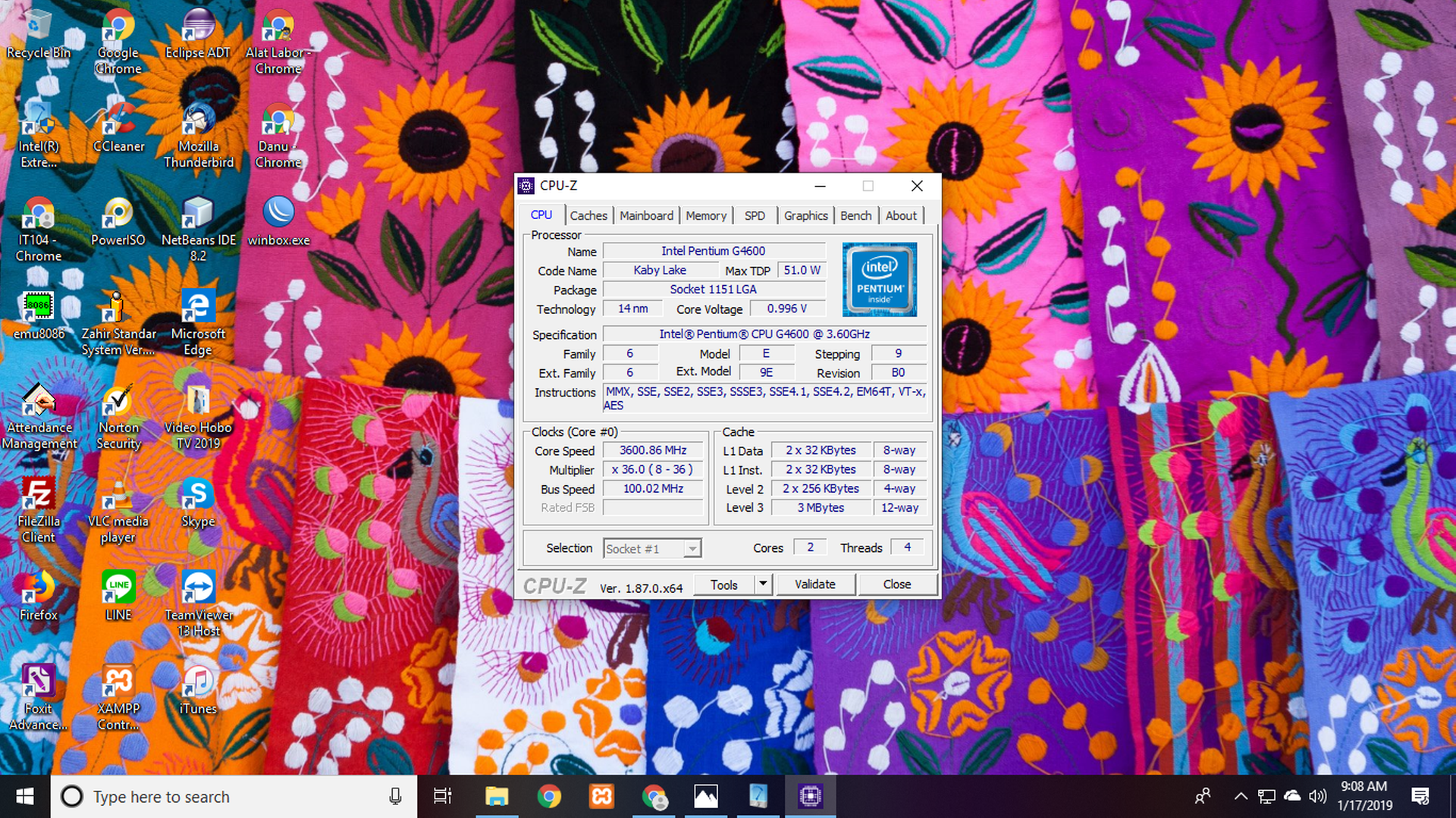1456x818 pixels.
Task: Click the Intel Pentium inside logo
Action: pos(880,279)
